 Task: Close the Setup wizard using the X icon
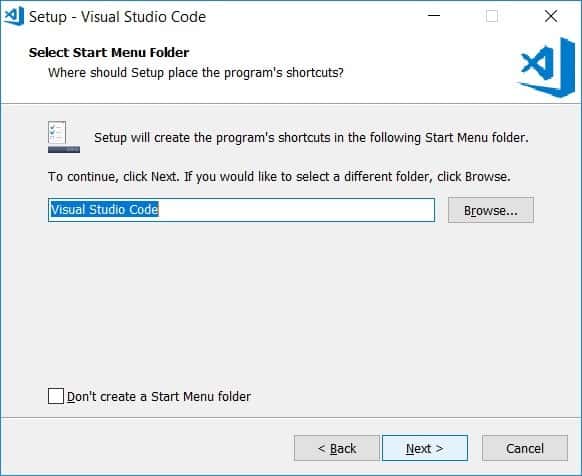coord(551,16)
